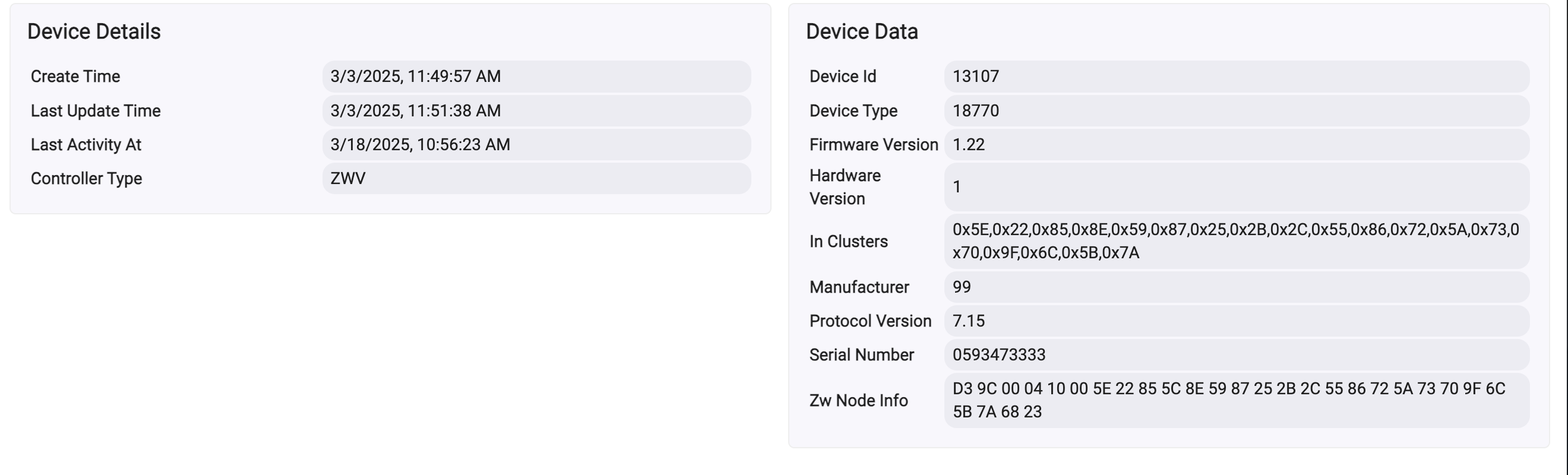Click the Zw Node Info label
1568x475 pixels.
(x=859, y=401)
